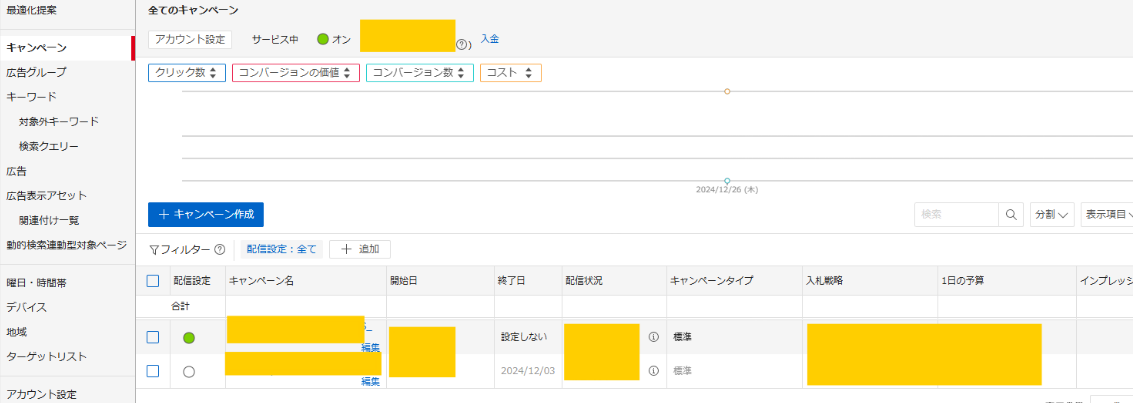
Task: Click the search magnifying glass icon
Action: tap(1011, 215)
